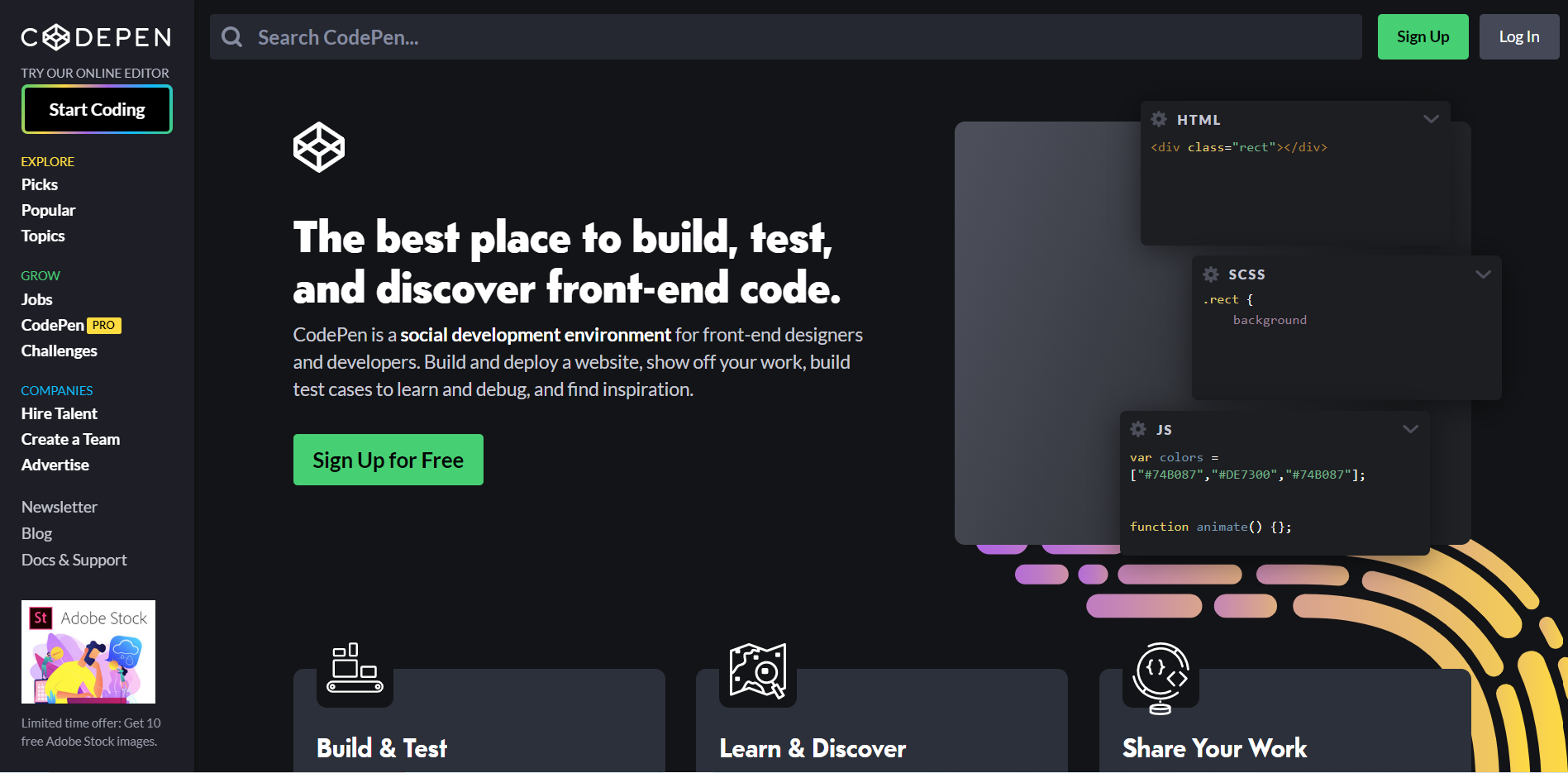
Task: Open the HTML panel settings gear
Action: pyautogui.click(x=1159, y=119)
